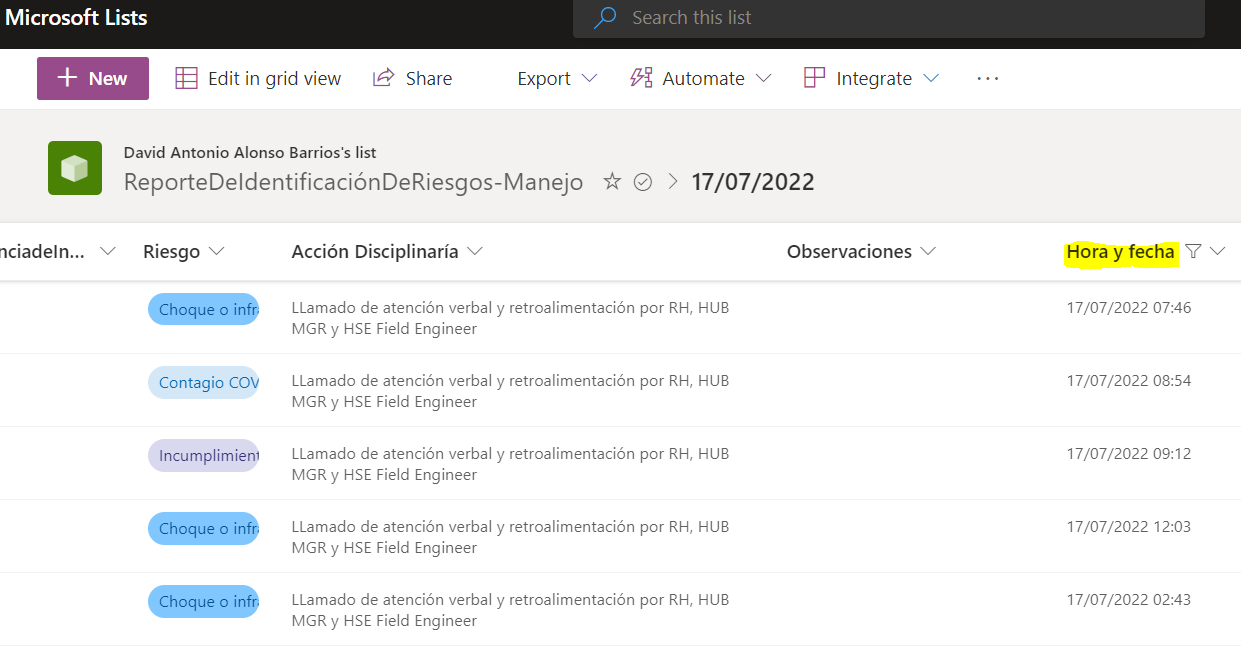Open the Acción Disciplinaría column menu
This screenshot has height=649, width=1241.
point(387,252)
